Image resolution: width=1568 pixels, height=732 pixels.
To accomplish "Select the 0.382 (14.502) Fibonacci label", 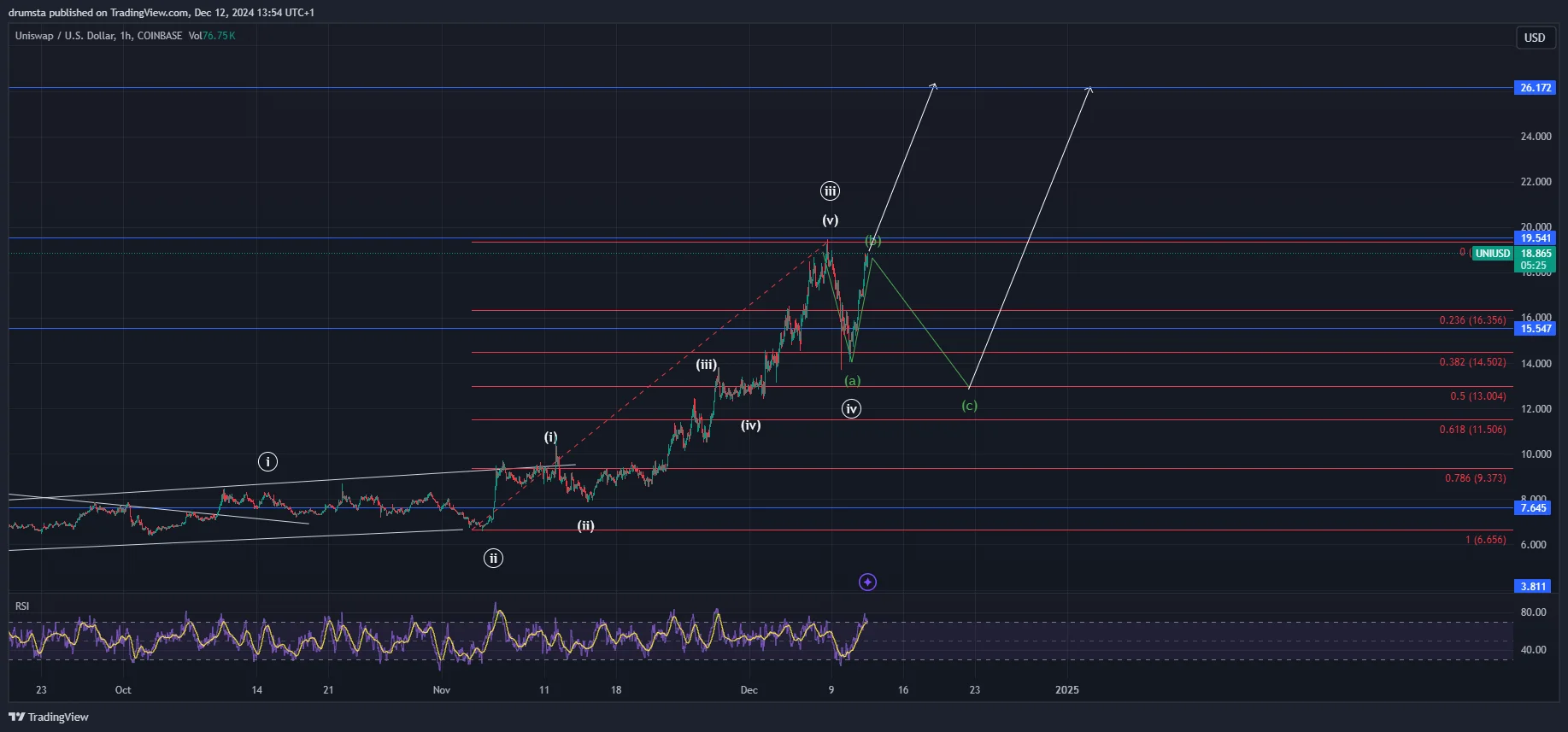I will [x=1472, y=362].
